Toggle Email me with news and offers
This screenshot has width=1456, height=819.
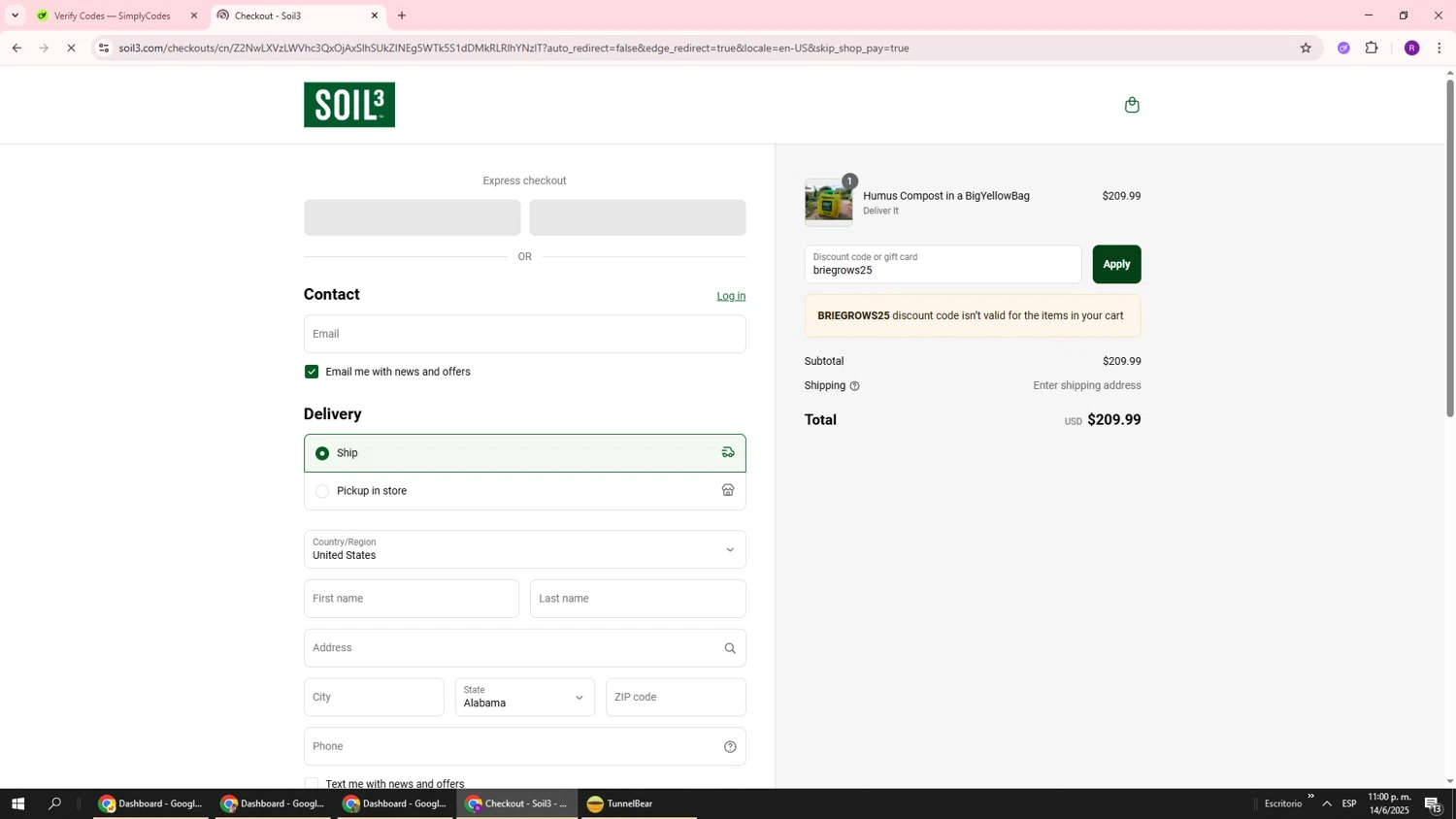312,372
